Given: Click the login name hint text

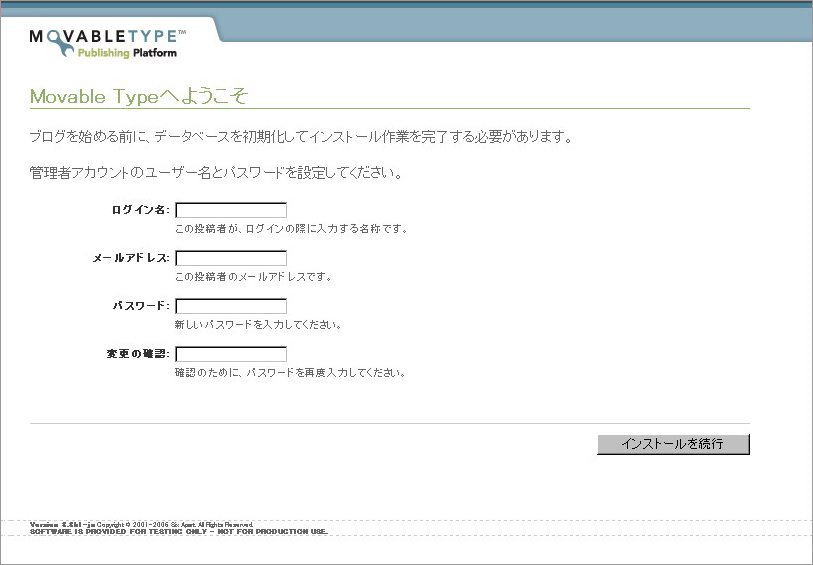Looking at the screenshot, I should [x=291, y=229].
